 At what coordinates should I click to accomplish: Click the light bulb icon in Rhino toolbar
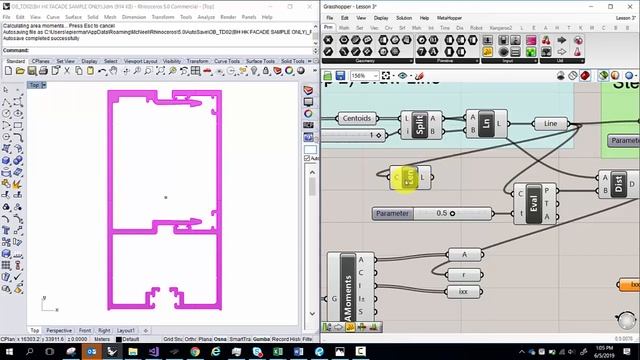pyautogui.click(x=254, y=71)
